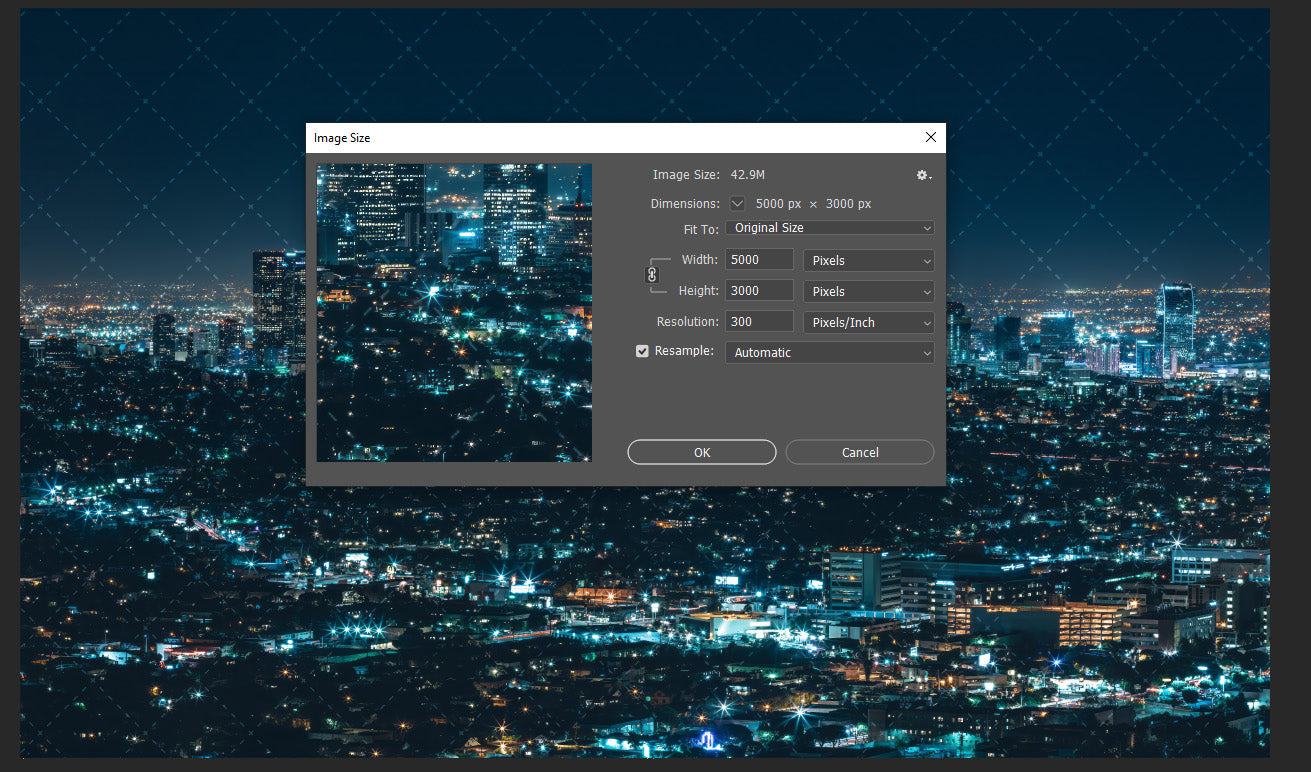1311x772 pixels.
Task: Click the Width input field showing 5000
Action: pyautogui.click(x=759, y=260)
